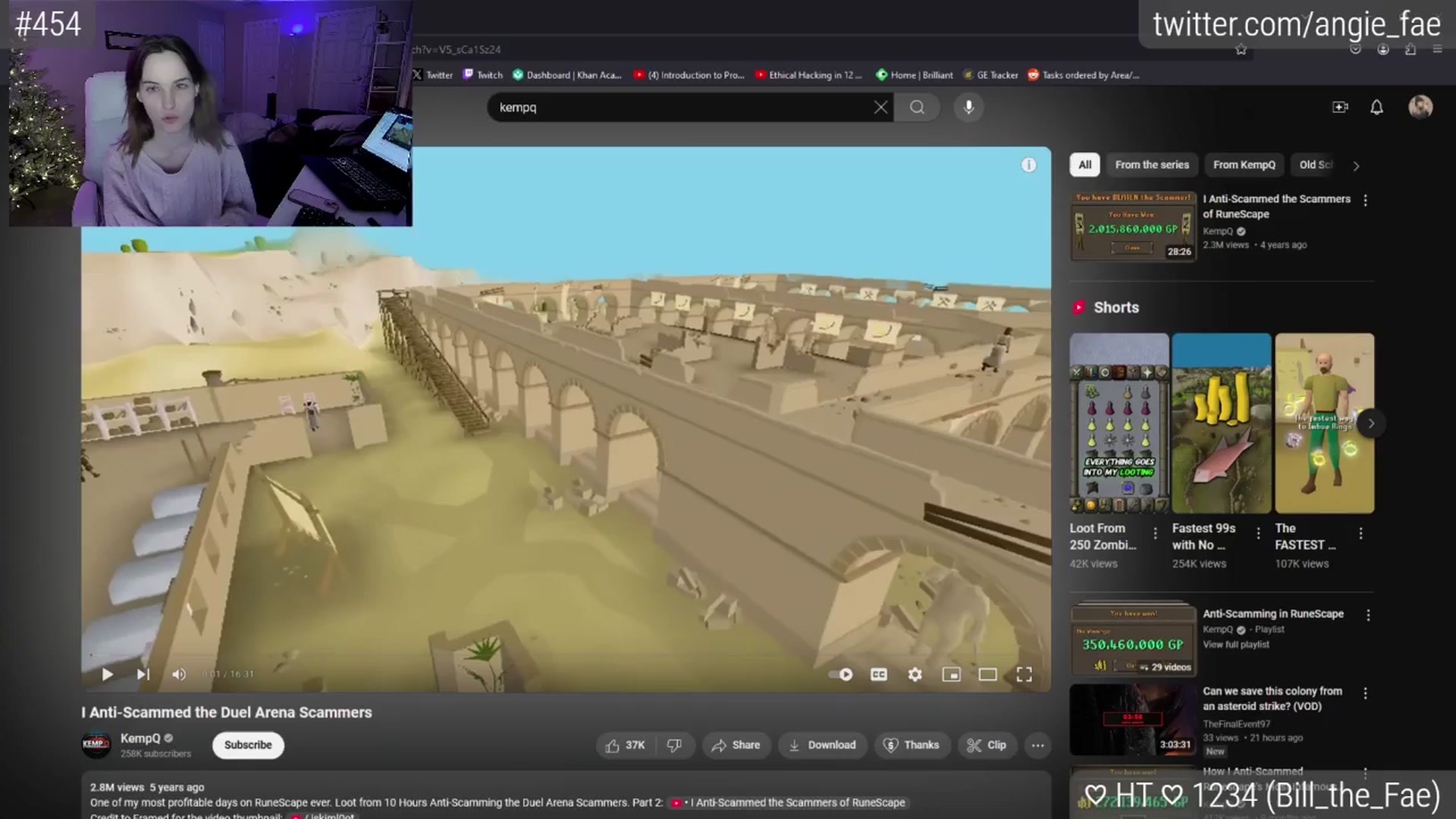This screenshot has height=819, width=1456.
Task: Select From KempQ filter chip
Action: click(x=1244, y=165)
